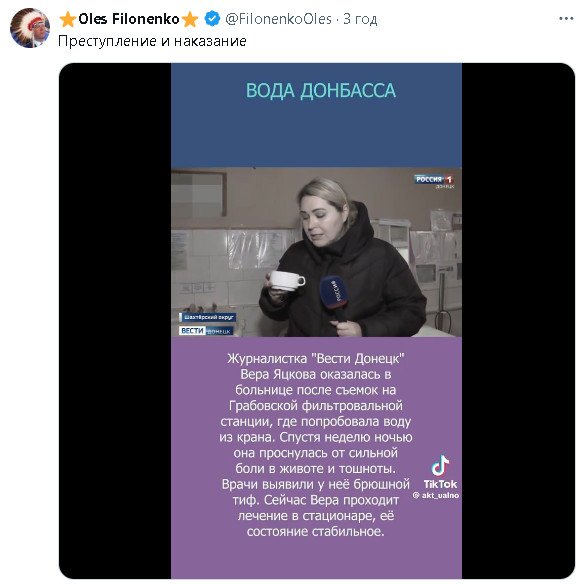Click the @akt_ualno TikTok watermark
This screenshot has height=584, width=584.
(x=436, y=495)
